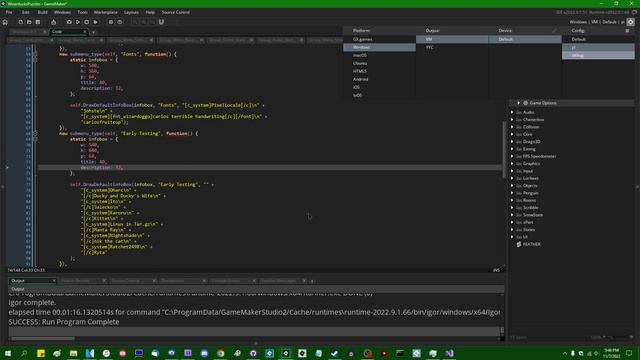Create a new project from the toolbar
This screenshot has height=360, width=640.
20,22
